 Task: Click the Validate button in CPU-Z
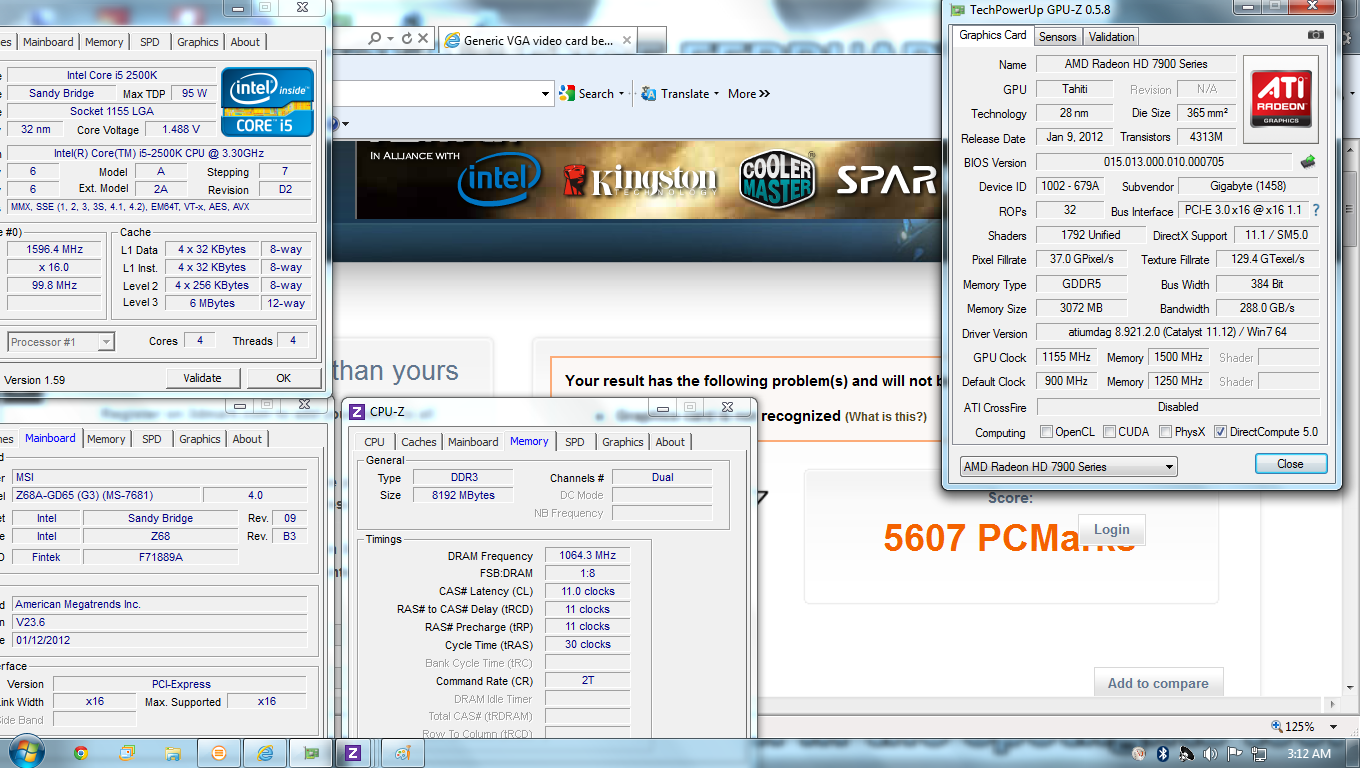point(202,378)
